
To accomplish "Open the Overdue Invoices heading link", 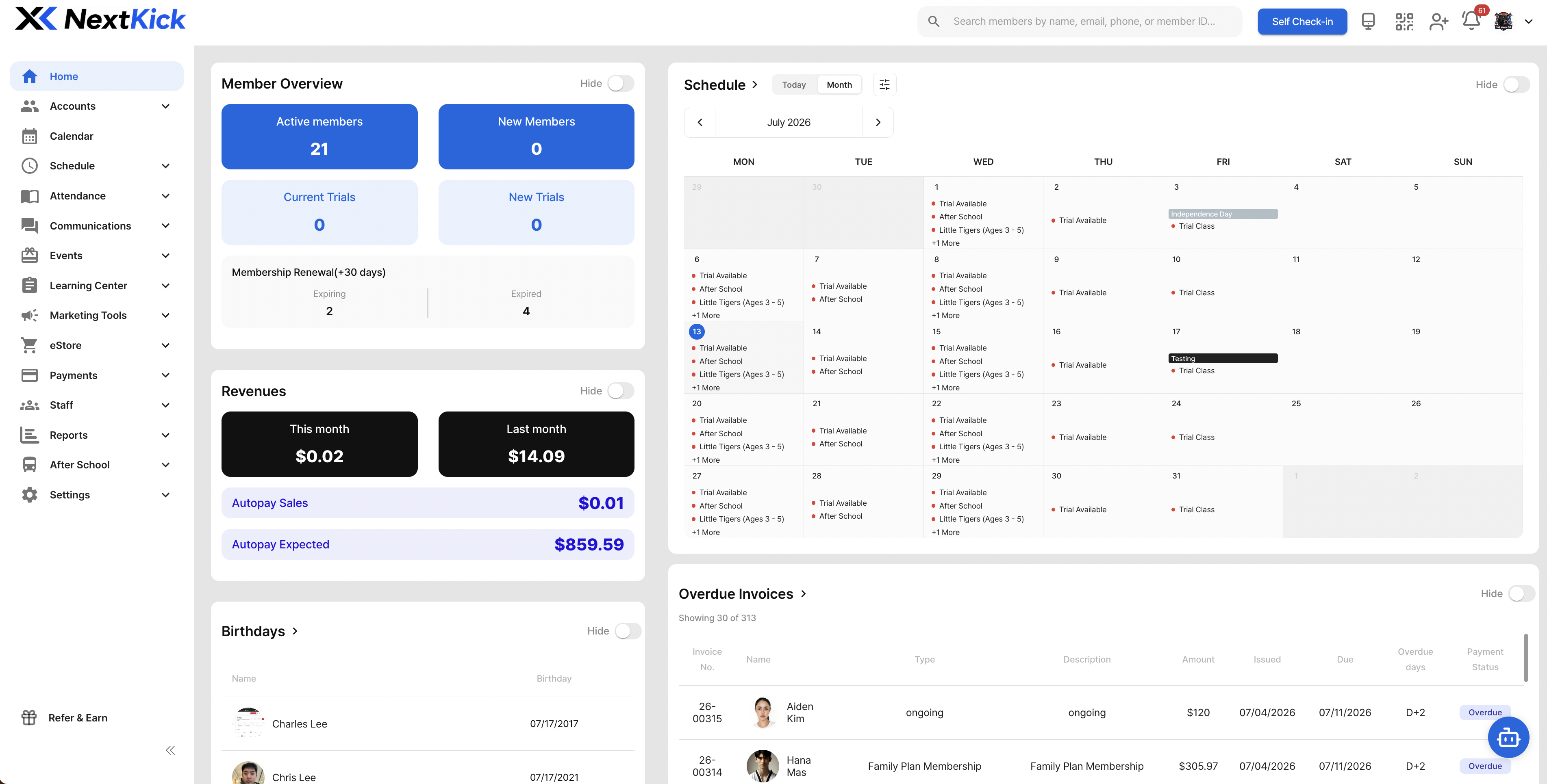I will coord(742,594).
